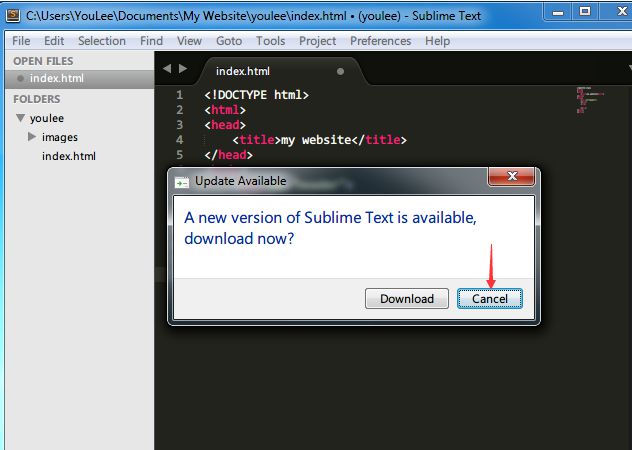
Task: Open the Preferences menu
Action: pos(380,41)
